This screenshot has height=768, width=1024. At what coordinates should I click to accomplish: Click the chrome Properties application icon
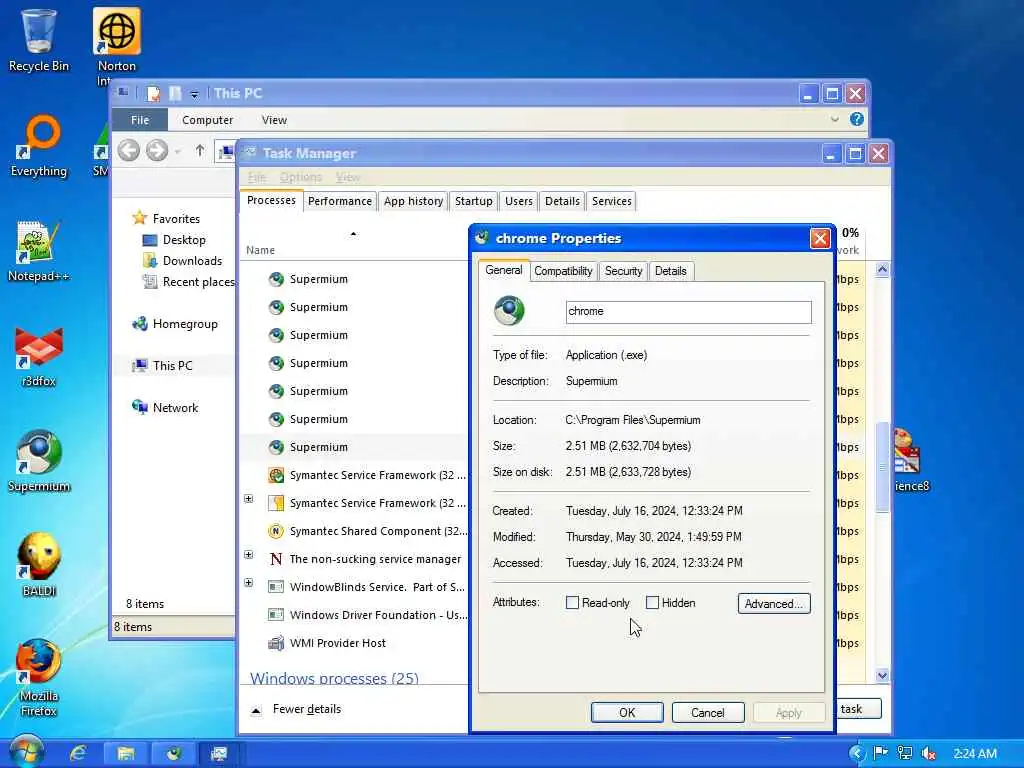509,311
